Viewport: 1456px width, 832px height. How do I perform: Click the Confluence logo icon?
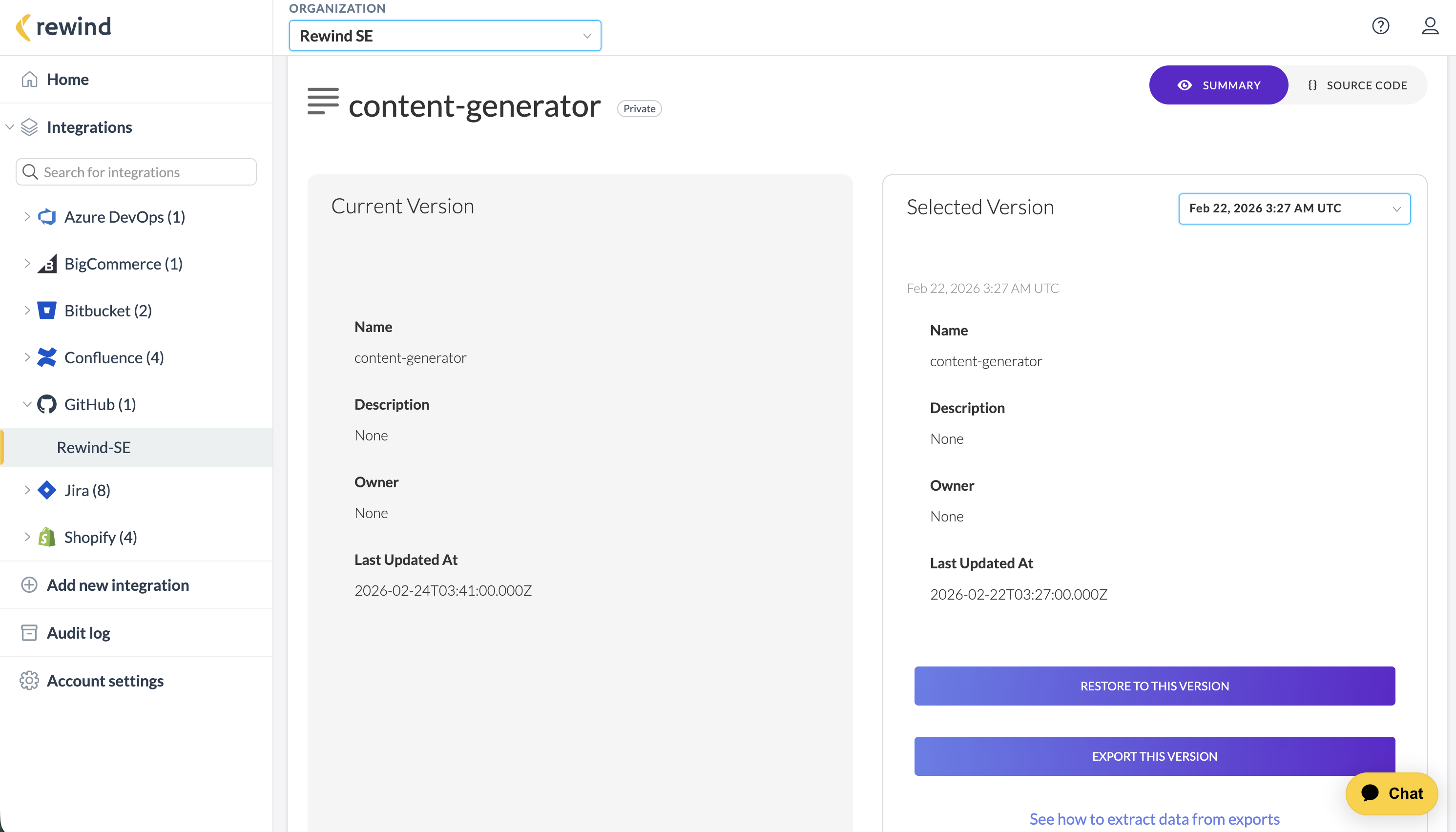(47, 358)
